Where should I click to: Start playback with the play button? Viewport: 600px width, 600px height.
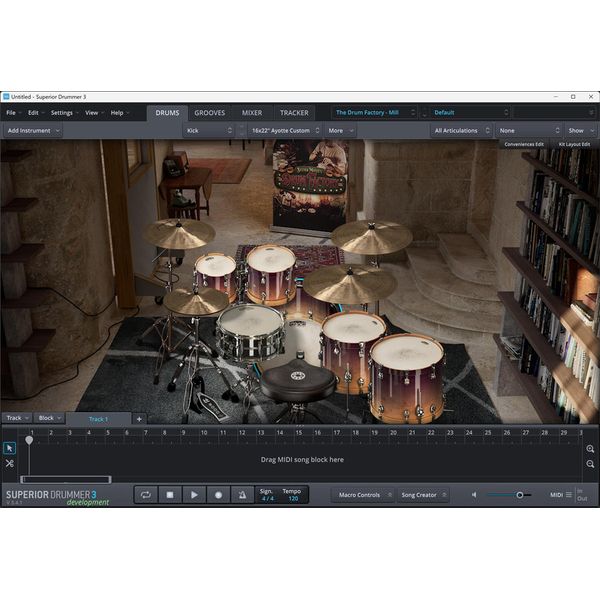pos(194,495)
